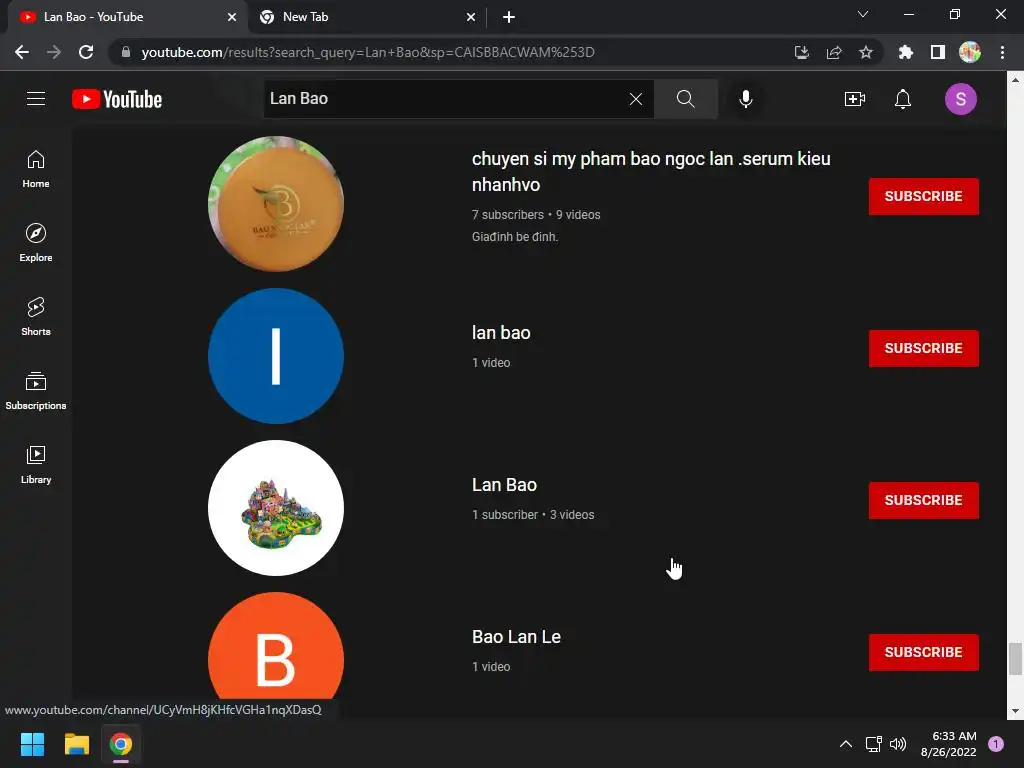The image size is (1024, 768).
Task: Select the Lan Bao - YouTube tab
Action: [127, 17]
